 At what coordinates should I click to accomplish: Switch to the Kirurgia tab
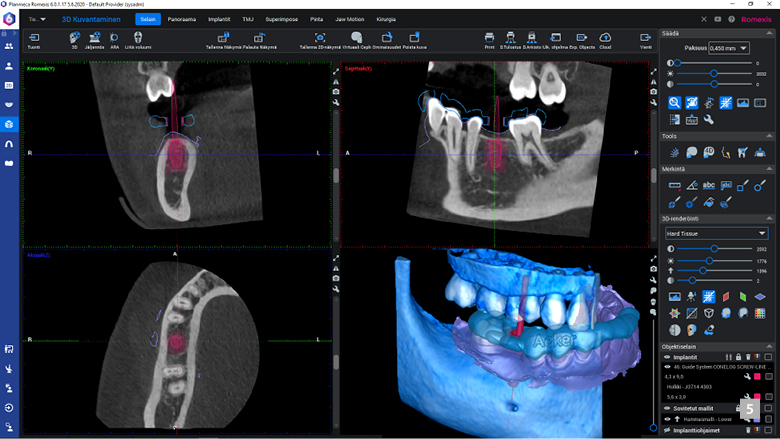pos(386,19)
